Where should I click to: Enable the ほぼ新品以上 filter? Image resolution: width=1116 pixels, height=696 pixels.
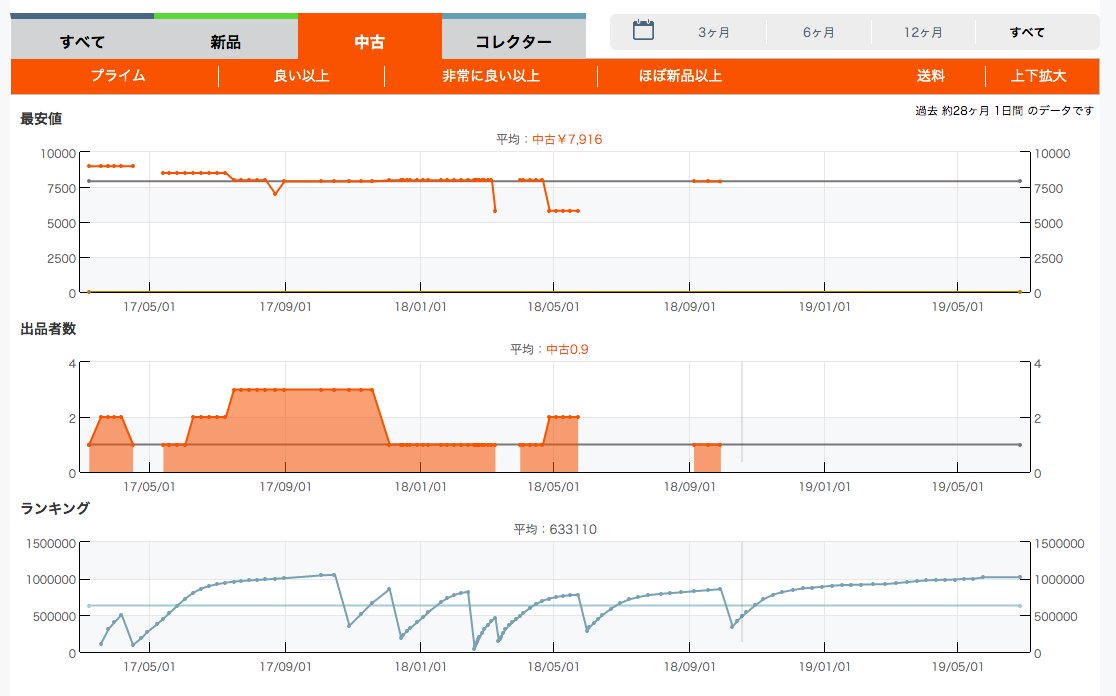(680, 76)
